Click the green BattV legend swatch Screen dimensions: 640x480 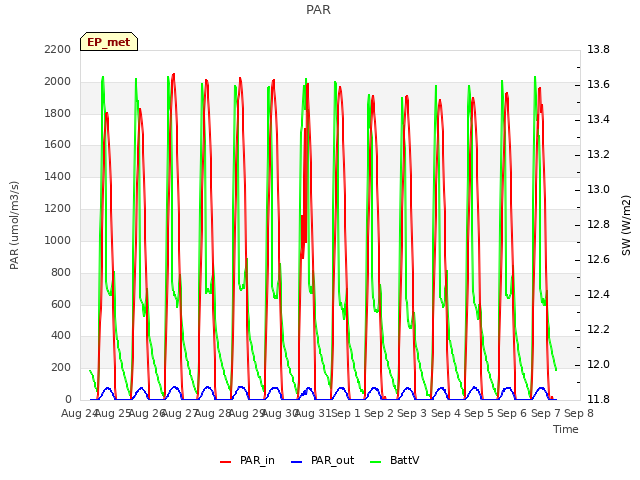375,462
